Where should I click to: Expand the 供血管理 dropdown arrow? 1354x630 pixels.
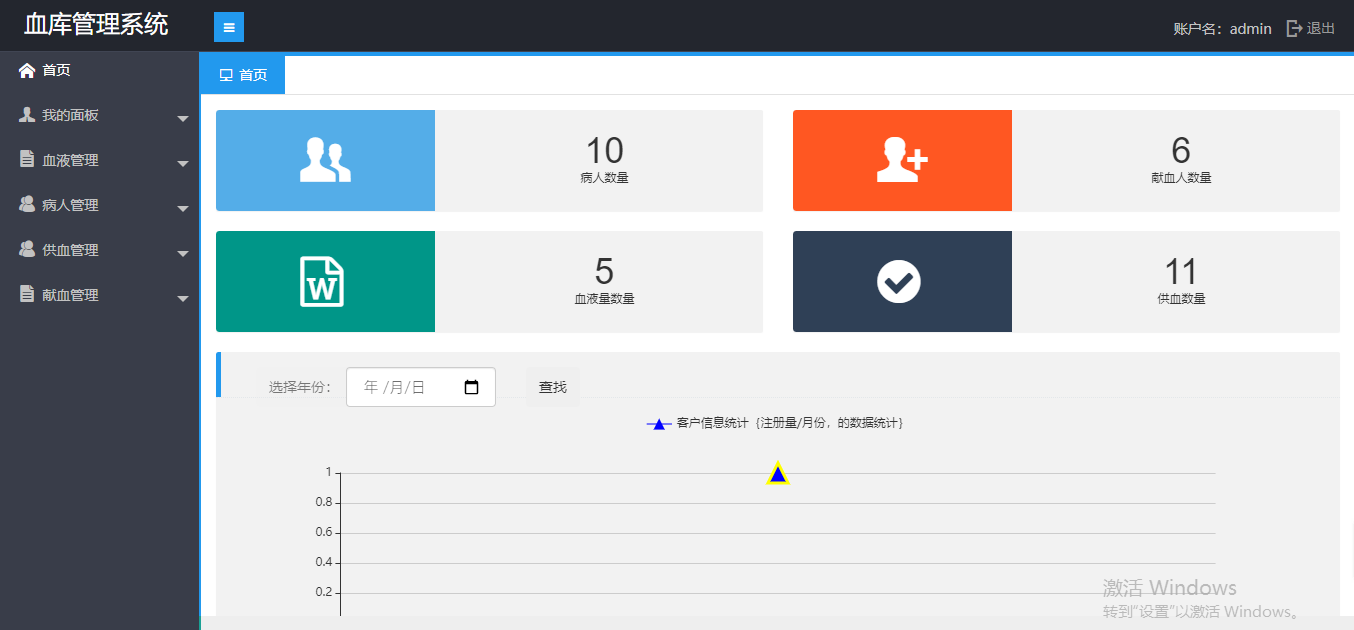coord(183,254)
